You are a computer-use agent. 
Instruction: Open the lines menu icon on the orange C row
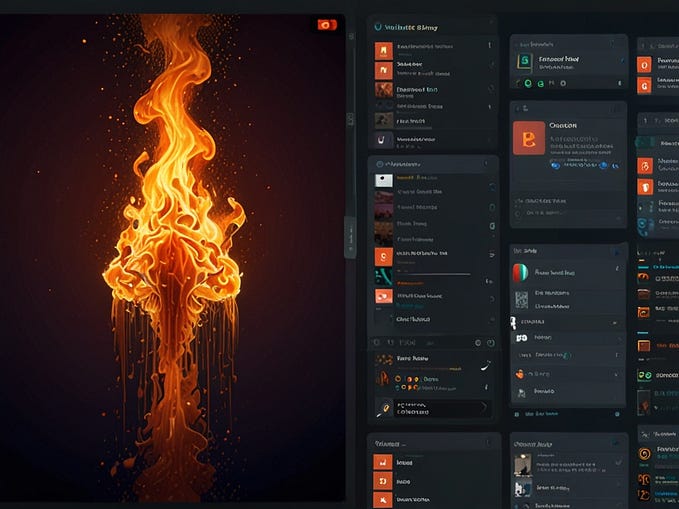pyautogui.click(x=491, y=254)
